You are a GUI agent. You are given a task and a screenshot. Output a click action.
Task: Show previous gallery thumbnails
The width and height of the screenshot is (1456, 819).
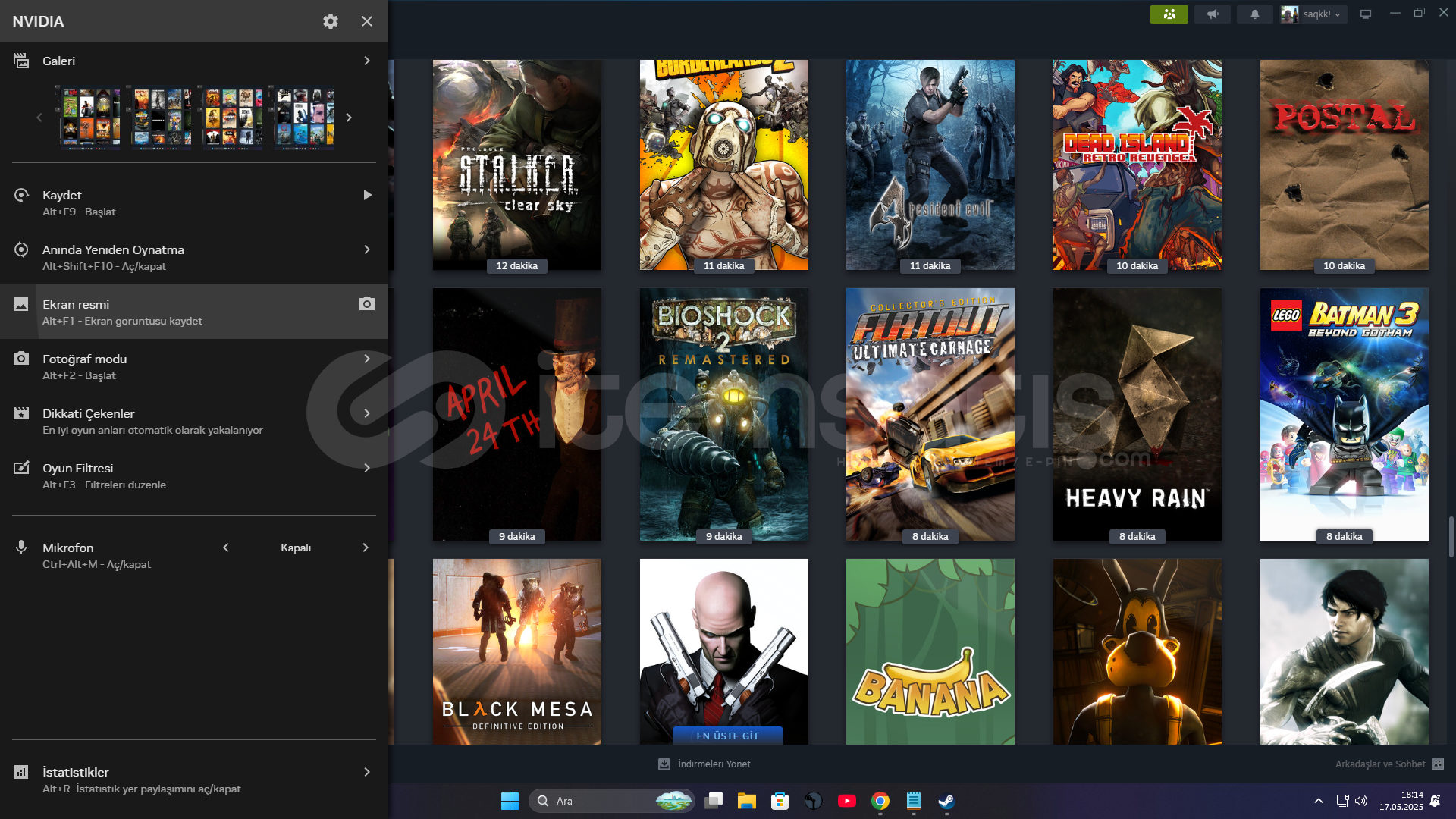[x=39, y=118]
